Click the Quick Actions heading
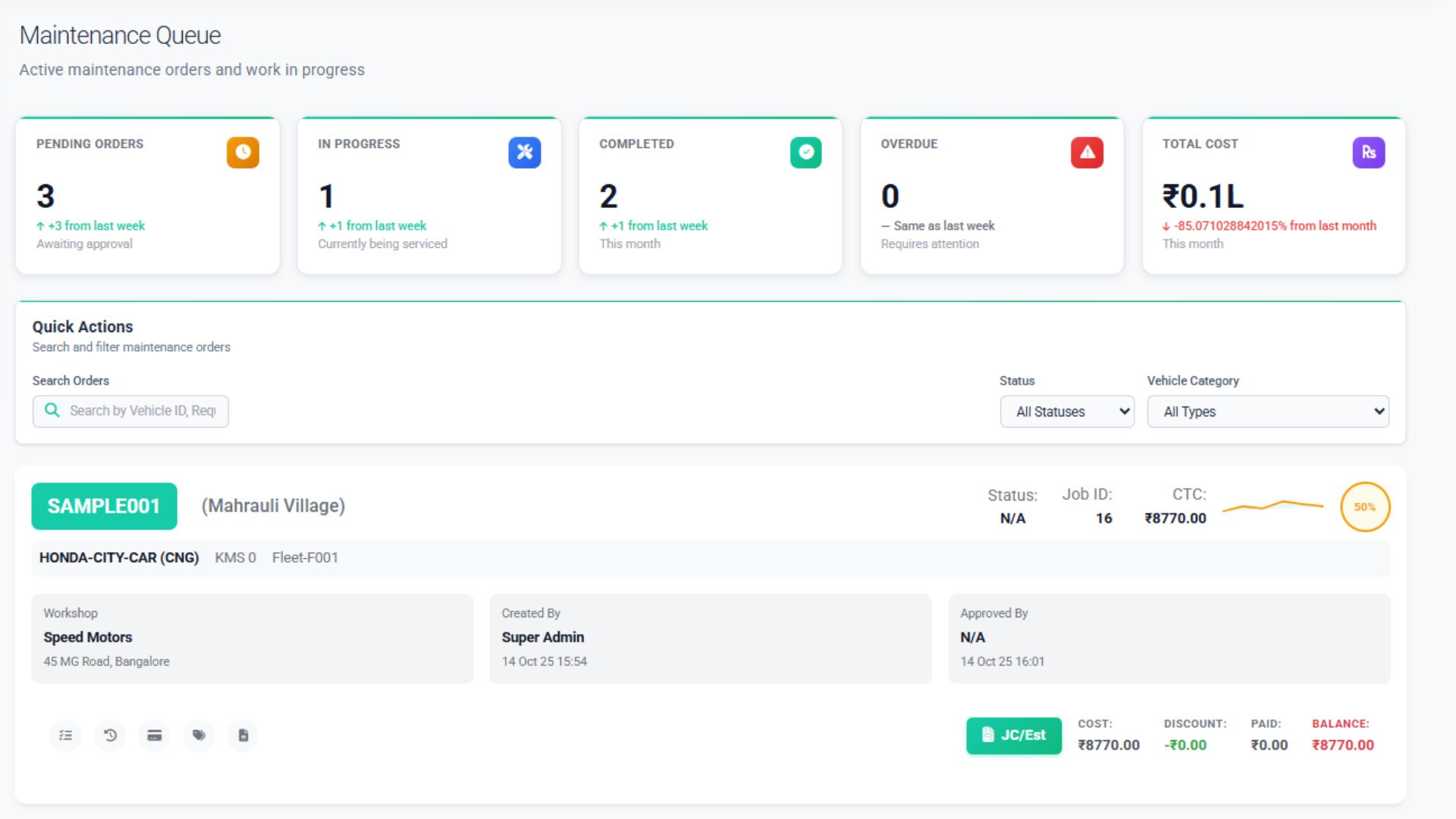The height and width of the screenshot is (819, 1456). 83,327
